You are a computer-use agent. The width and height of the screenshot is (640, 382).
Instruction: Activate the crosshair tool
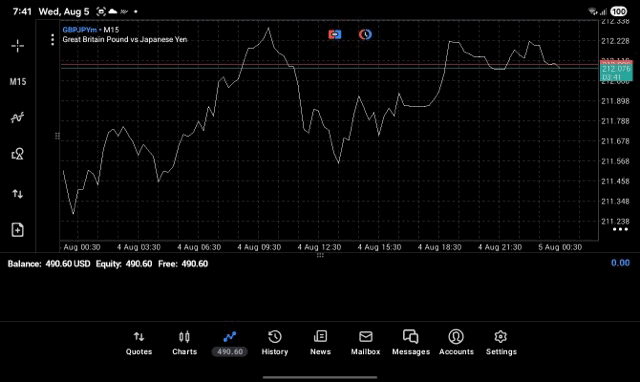[x=18, y=46]
